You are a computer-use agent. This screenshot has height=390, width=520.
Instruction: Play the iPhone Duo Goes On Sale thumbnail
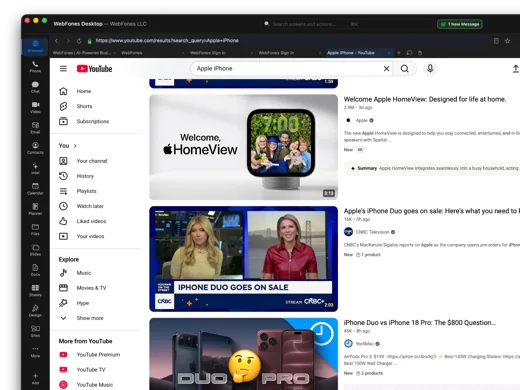pos(244,259)
